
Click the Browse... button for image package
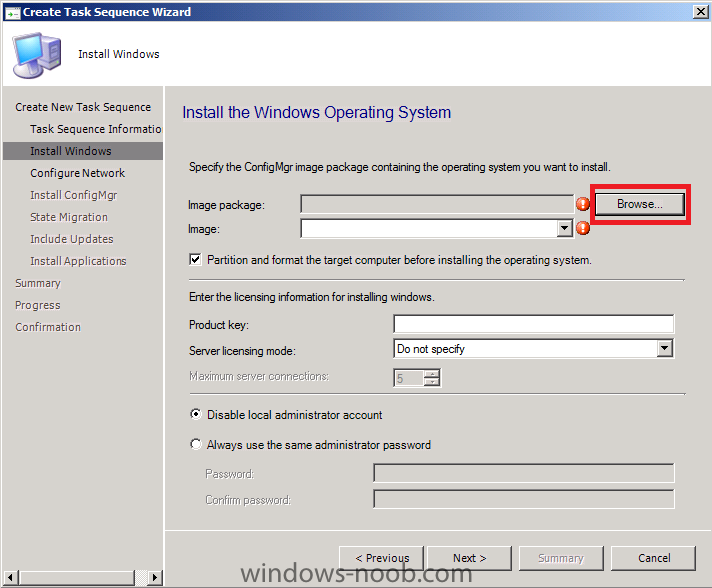click(x=639, y=204)
